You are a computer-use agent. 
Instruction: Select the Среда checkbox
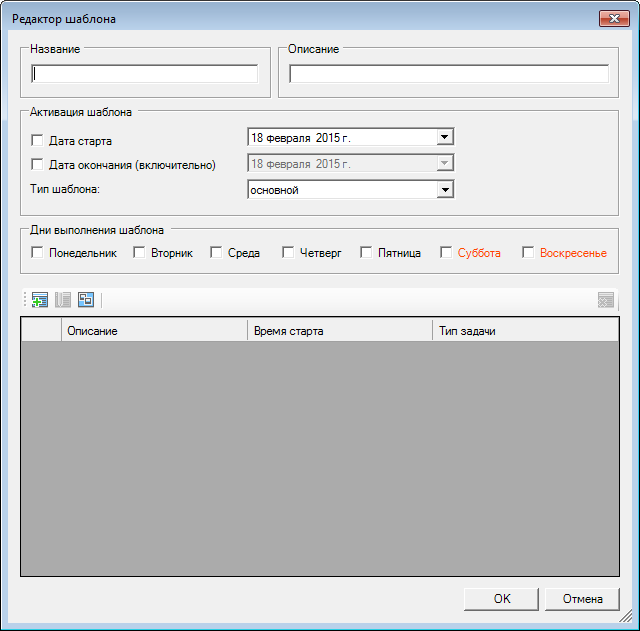(216, 253)
